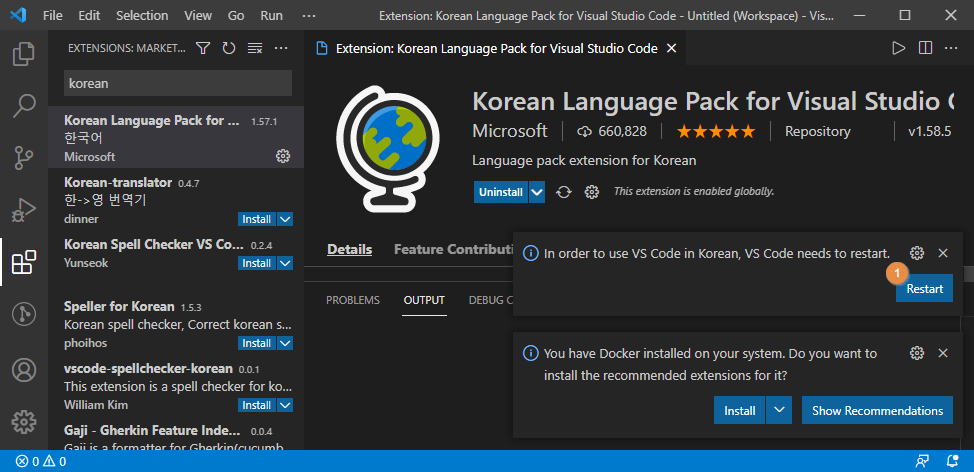Switch to the Details tab
Screen dimensions: 974x472
point(350,250)
